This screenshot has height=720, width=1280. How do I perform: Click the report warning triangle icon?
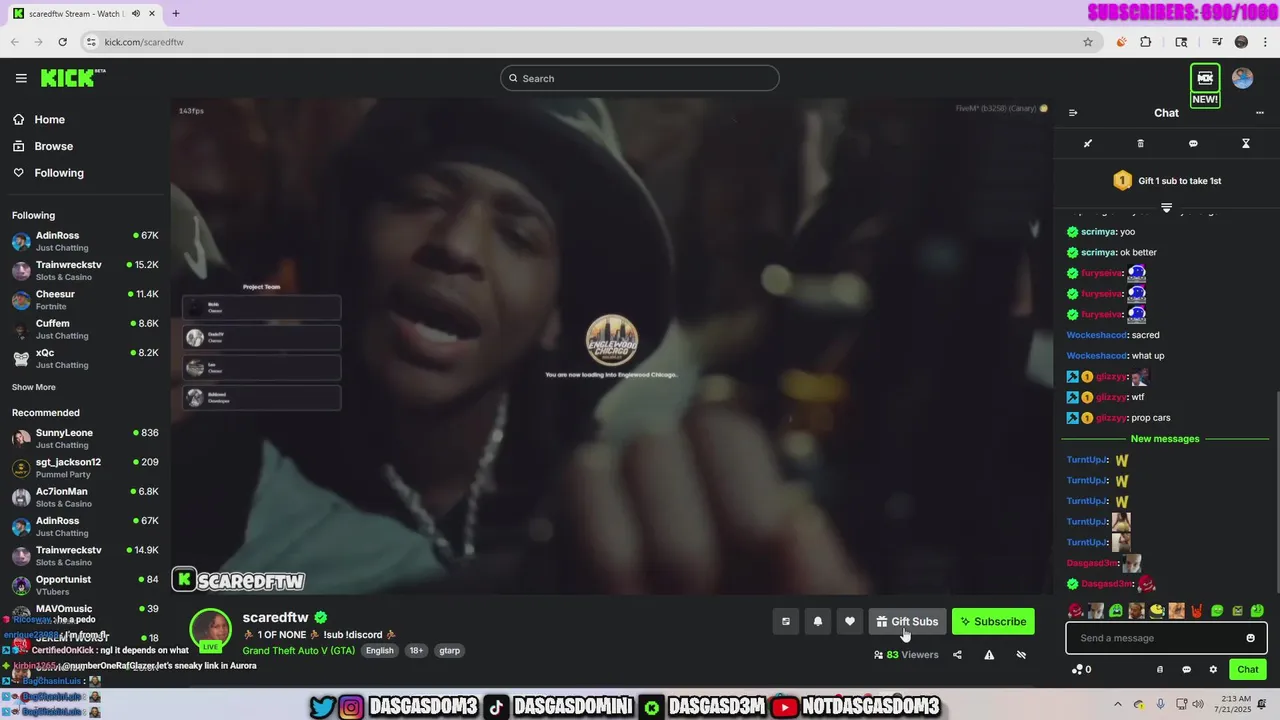pos(989,655)
